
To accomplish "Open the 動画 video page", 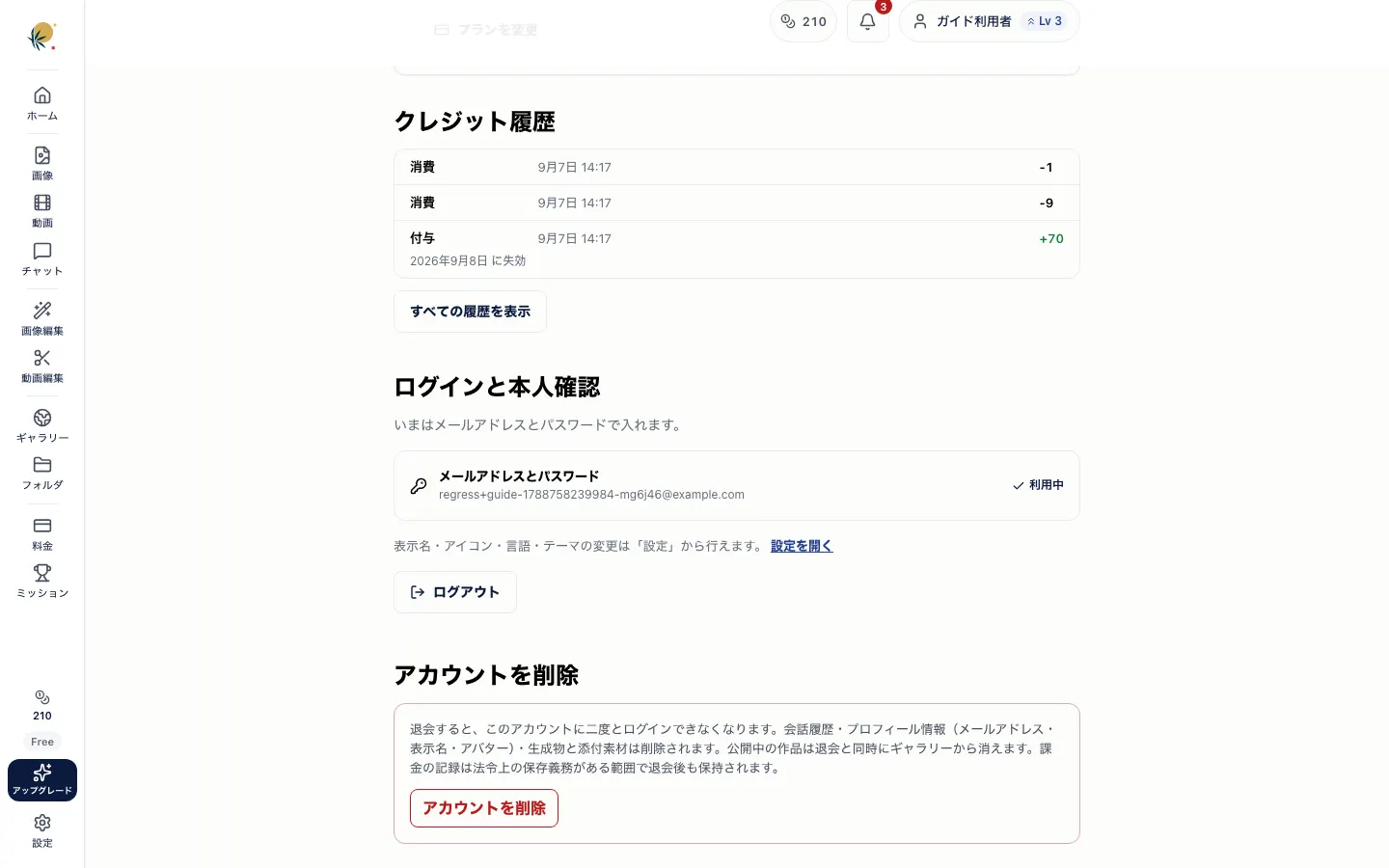I will click(x=42, y=211).
